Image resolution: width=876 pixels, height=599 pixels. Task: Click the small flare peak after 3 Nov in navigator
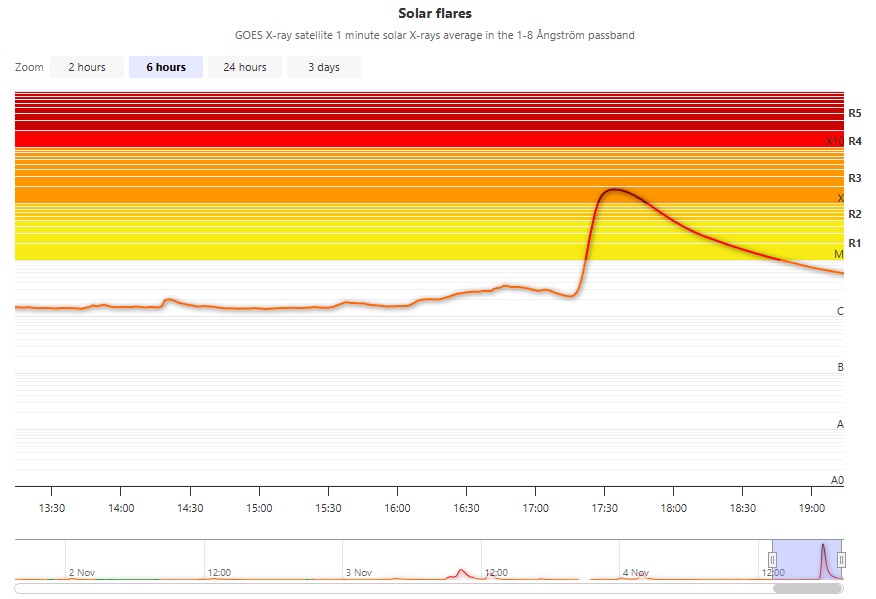click(461, 571)
